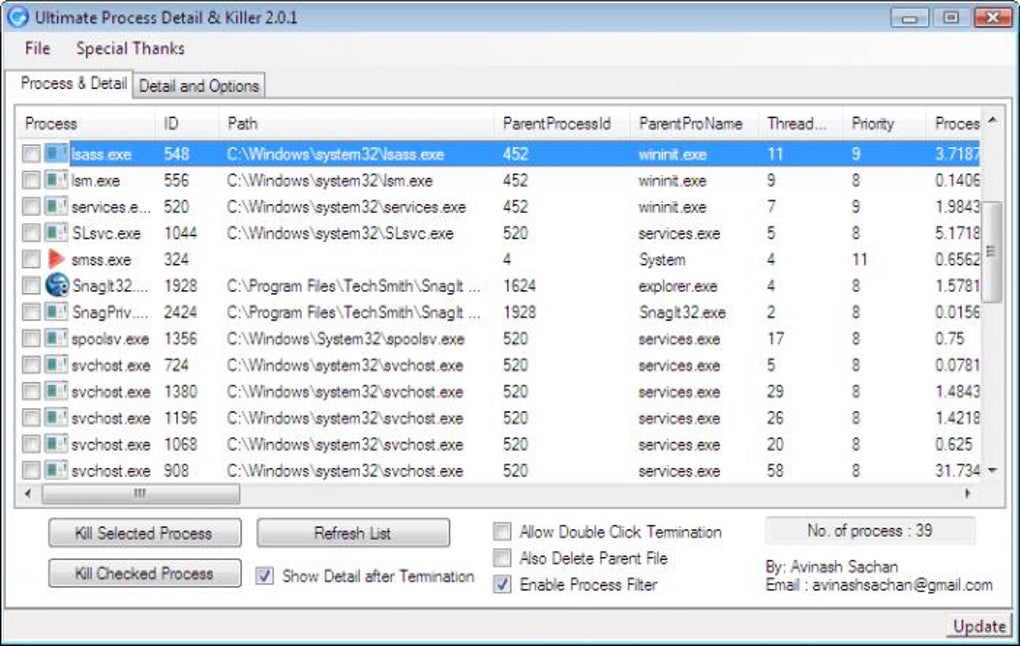Uncheck Show Detail after Termination

264,576
